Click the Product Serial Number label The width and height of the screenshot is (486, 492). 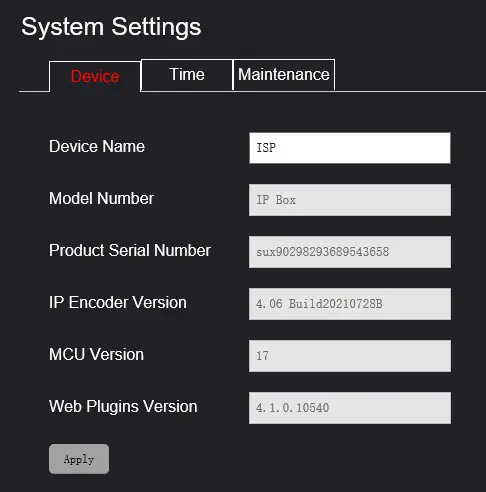pyautogui.click(x=130, y=250)
